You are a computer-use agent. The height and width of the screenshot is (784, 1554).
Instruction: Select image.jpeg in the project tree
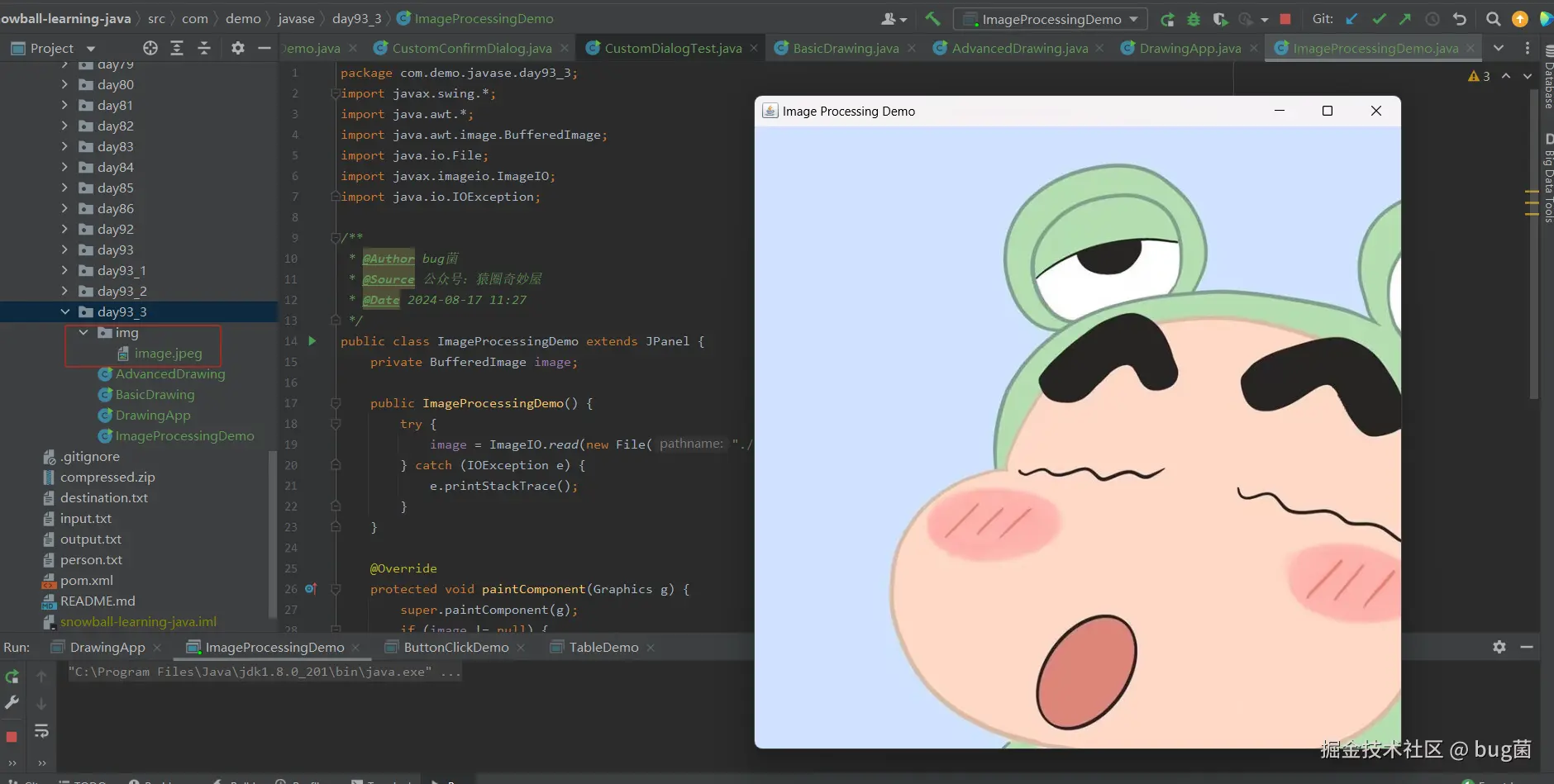pyautogui.click(x=168, y=353)
